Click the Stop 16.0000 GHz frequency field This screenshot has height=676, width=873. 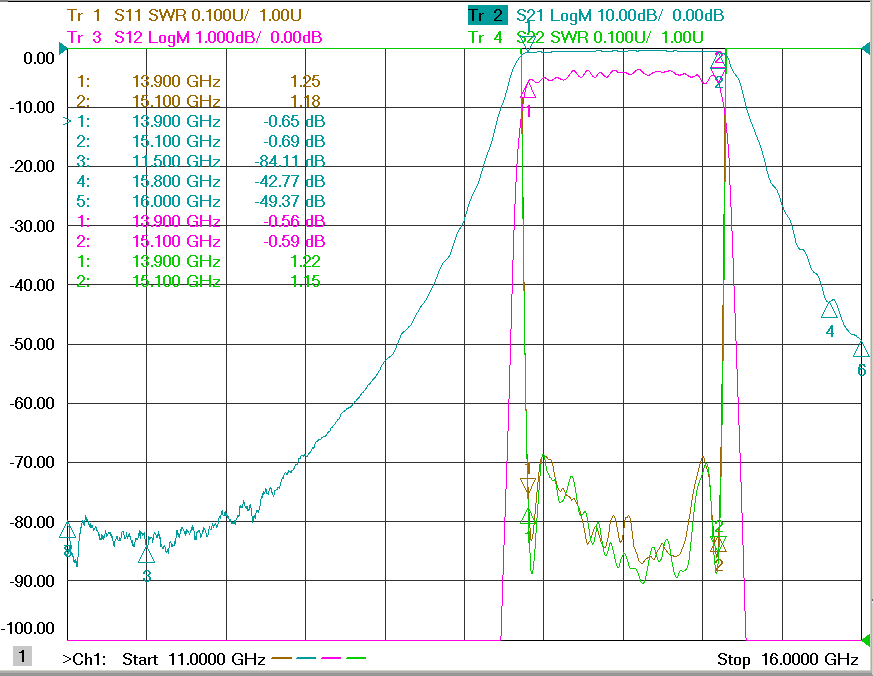(x=788, y=659)
